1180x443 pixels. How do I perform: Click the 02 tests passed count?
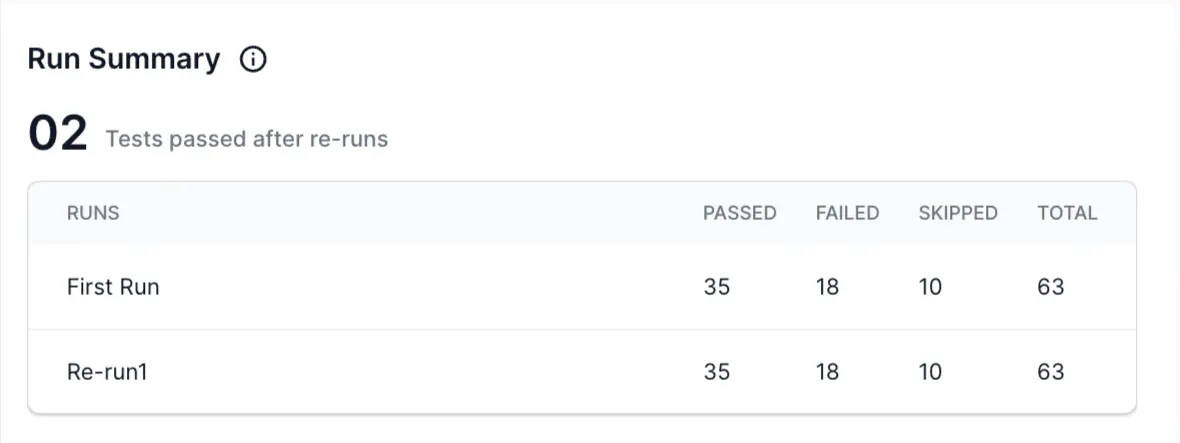click(x=58, y=135)
